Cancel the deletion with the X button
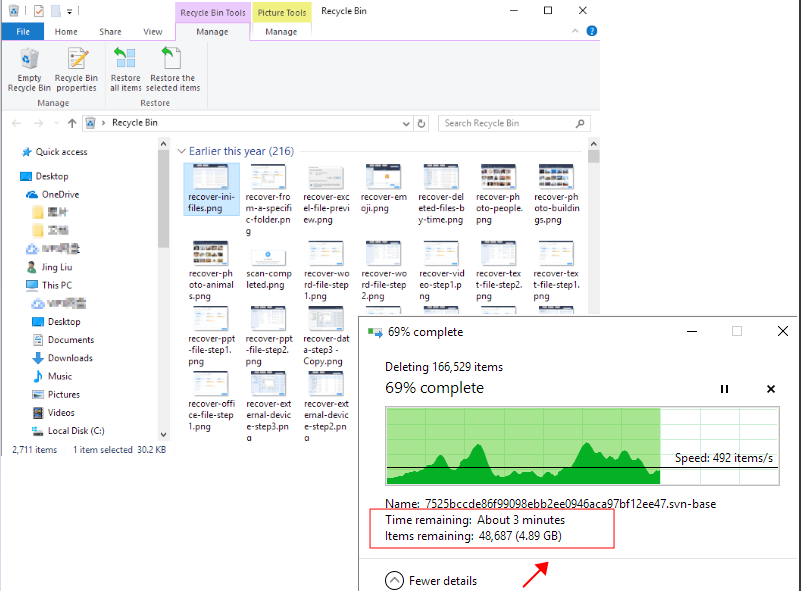The height and width of the screenshot is (591, 801). tap(770, 389)
